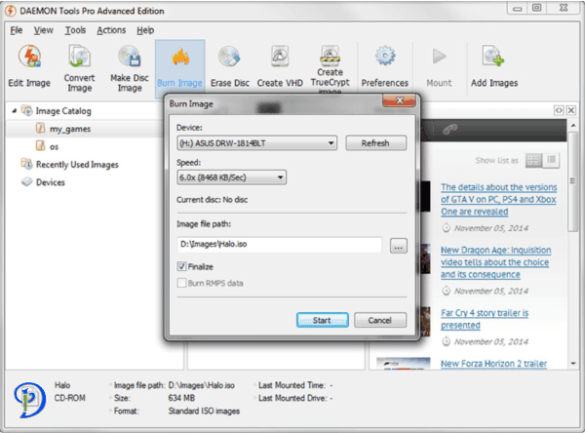The height and width of the screenshot is (433, 585).
Task: Click Dragon Age news thumbnail
Action: tap(425, 259)
